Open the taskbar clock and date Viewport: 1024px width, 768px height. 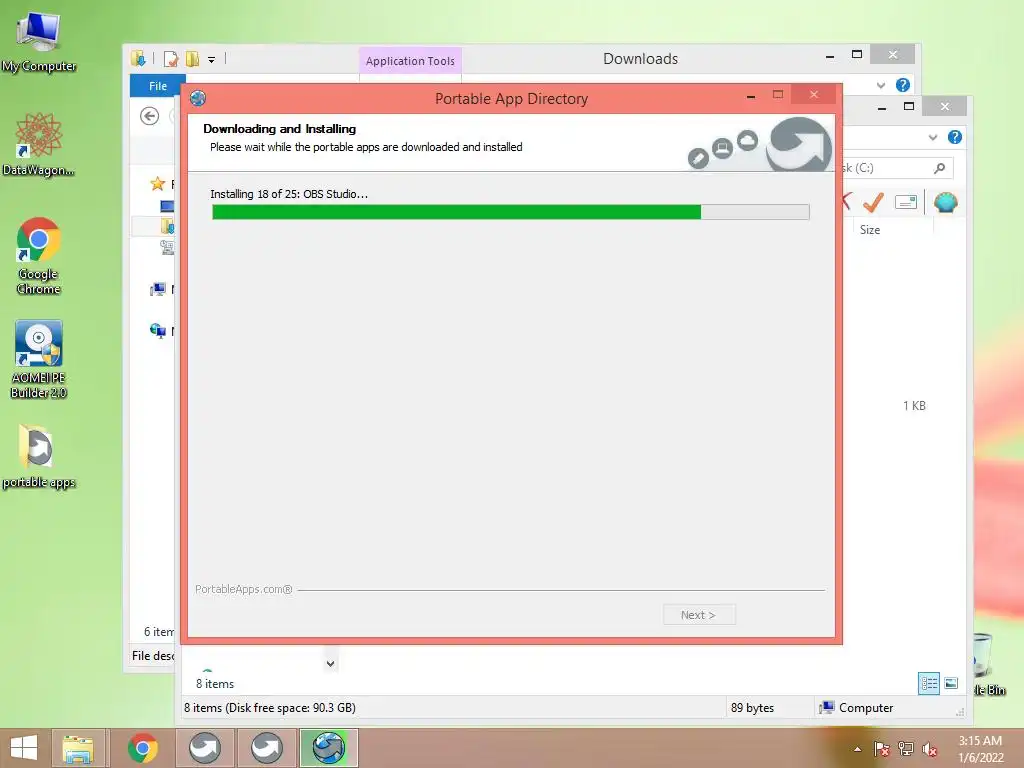[980, 749]
